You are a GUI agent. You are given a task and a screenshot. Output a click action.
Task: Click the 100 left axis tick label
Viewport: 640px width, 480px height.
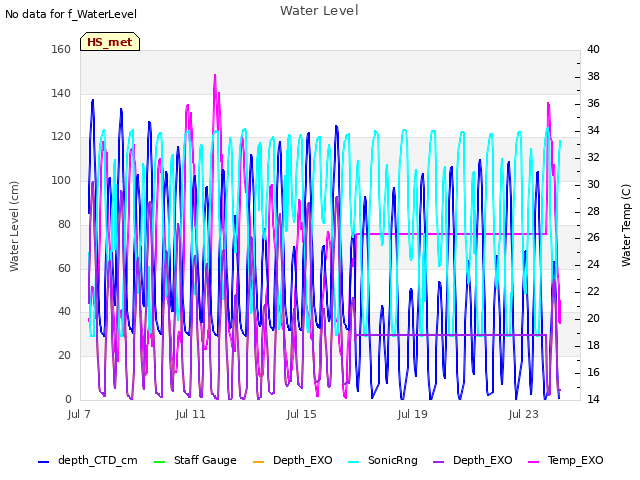click(61, 180)
